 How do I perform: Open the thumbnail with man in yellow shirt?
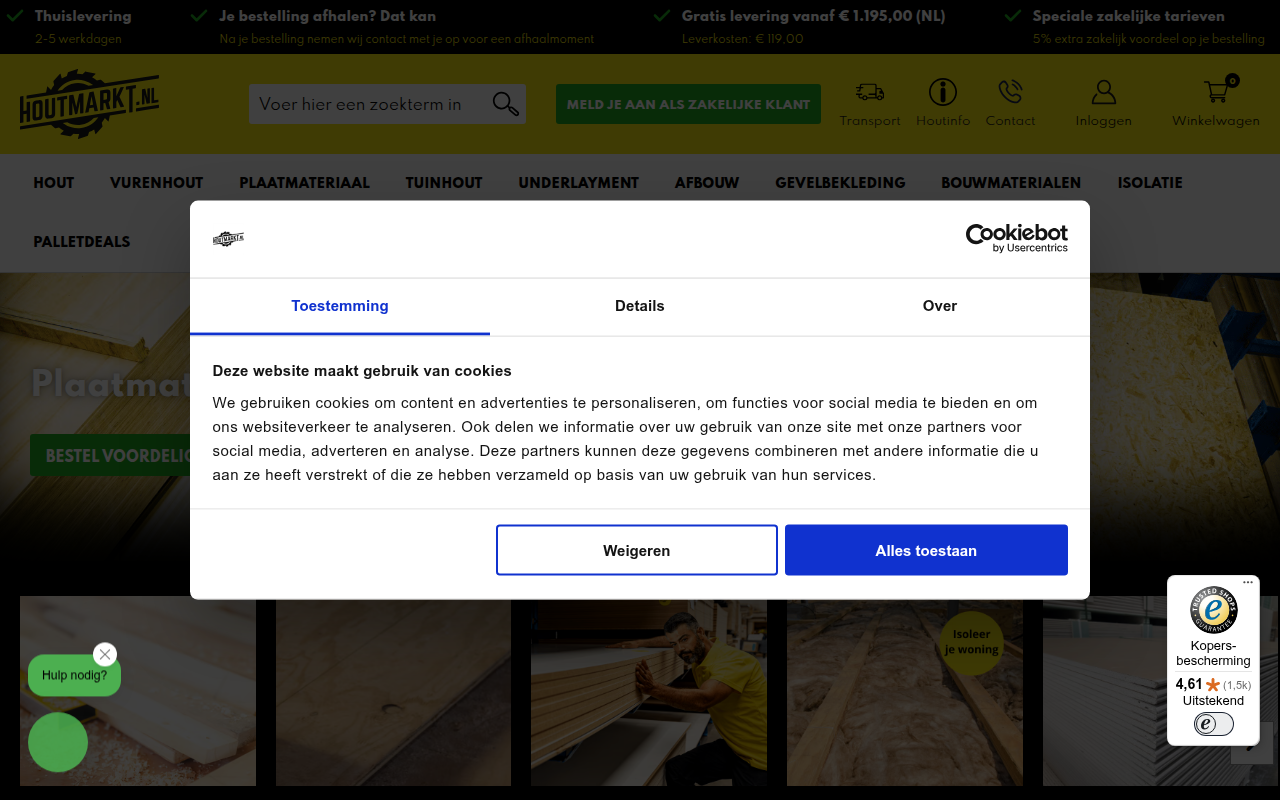point(649,691)
